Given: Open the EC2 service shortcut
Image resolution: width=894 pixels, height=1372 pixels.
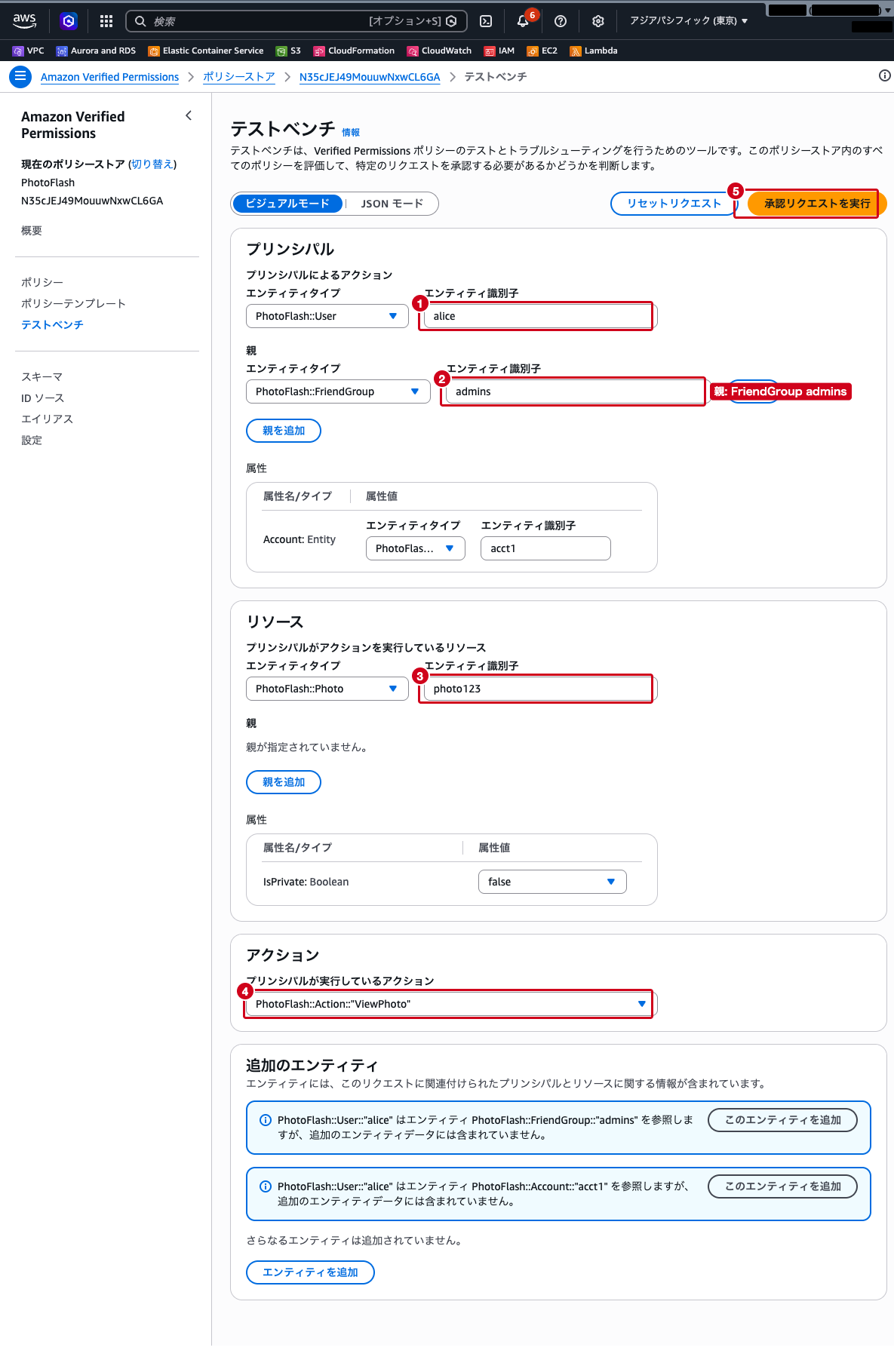Looking at the screenshot, I should point(542,51).
